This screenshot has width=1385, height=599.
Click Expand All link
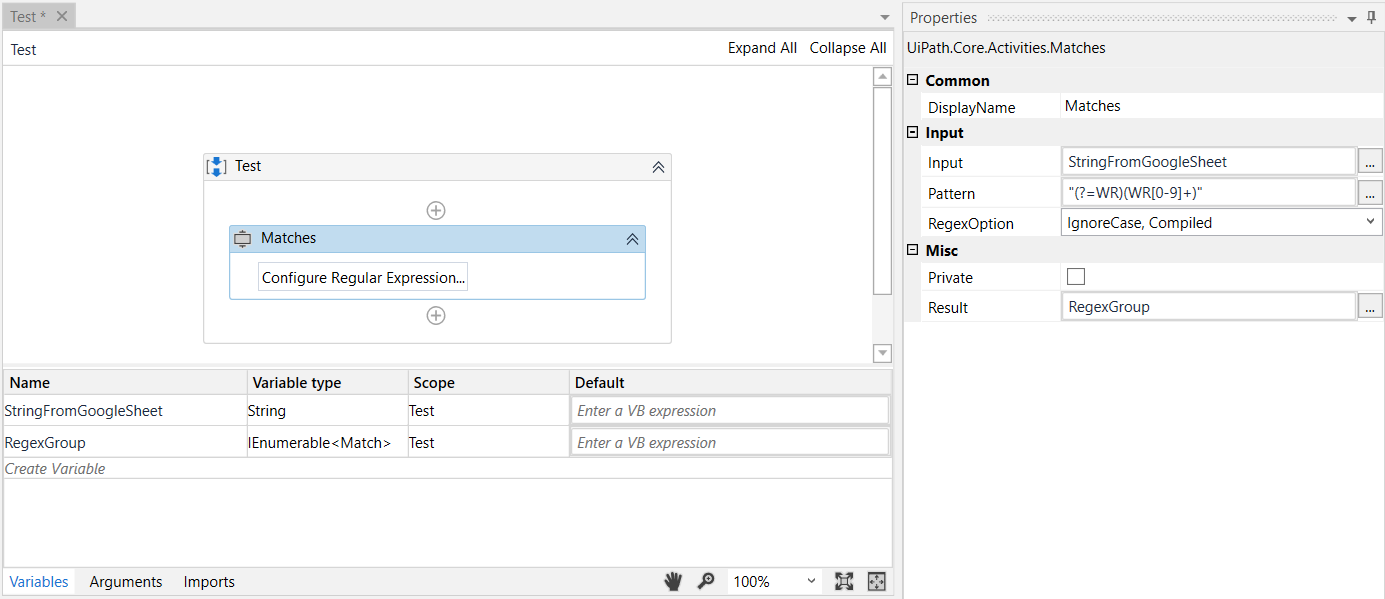762,48
